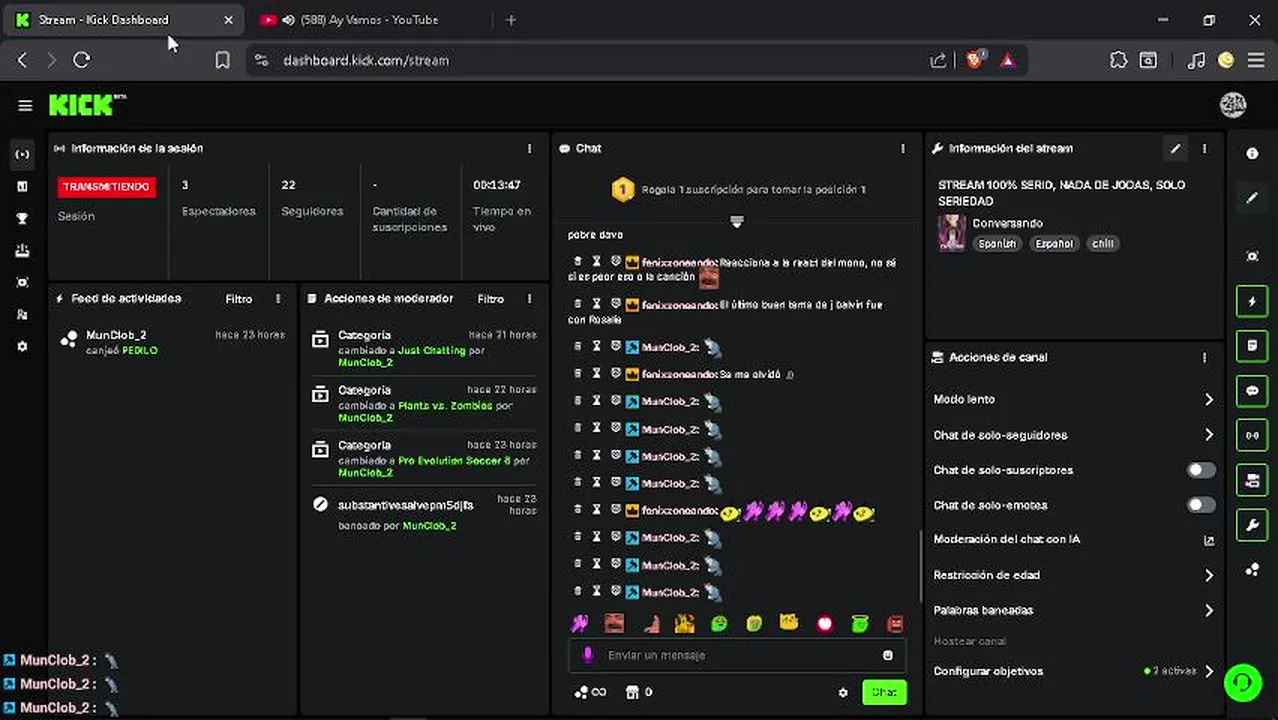Open Feed de actividades three-dot menu

click(278, 298)
